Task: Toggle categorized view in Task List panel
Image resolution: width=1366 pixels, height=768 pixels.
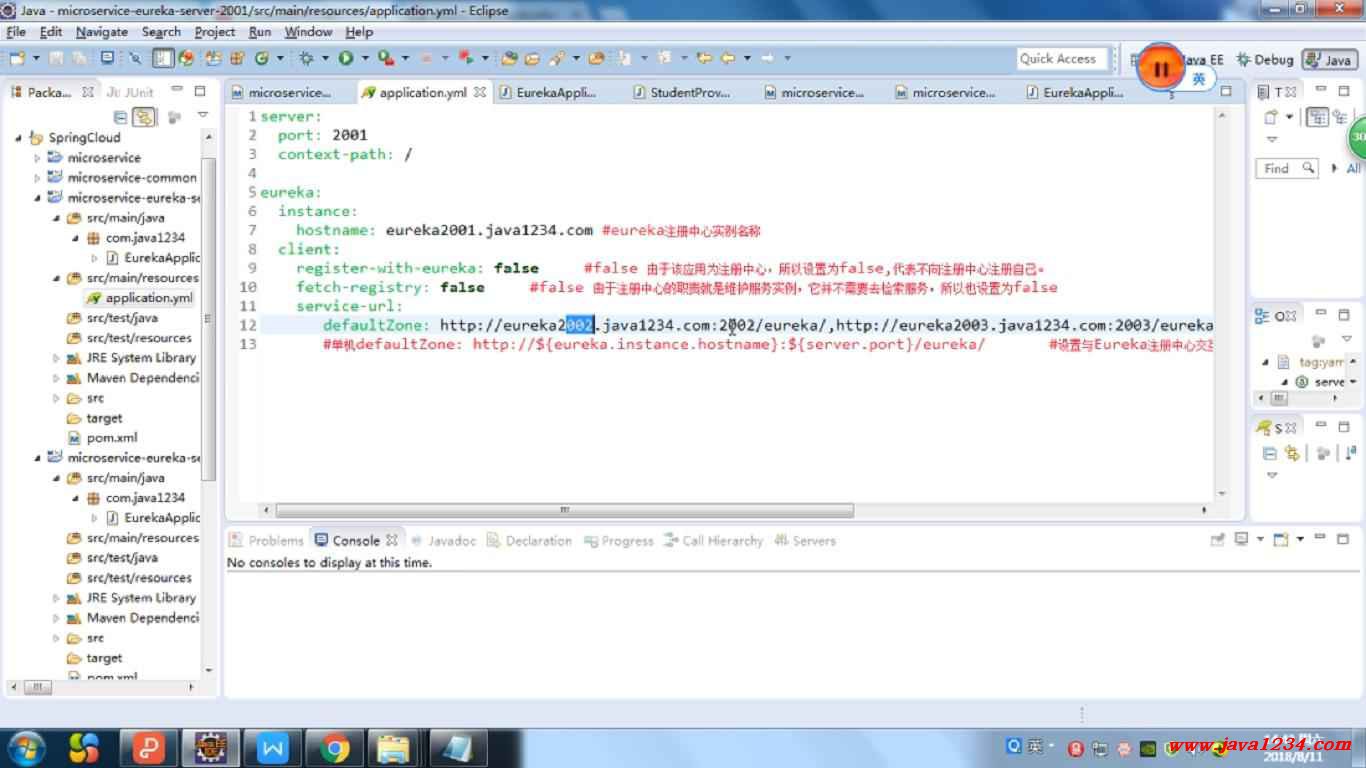Action: click(x=1318, y=117)
